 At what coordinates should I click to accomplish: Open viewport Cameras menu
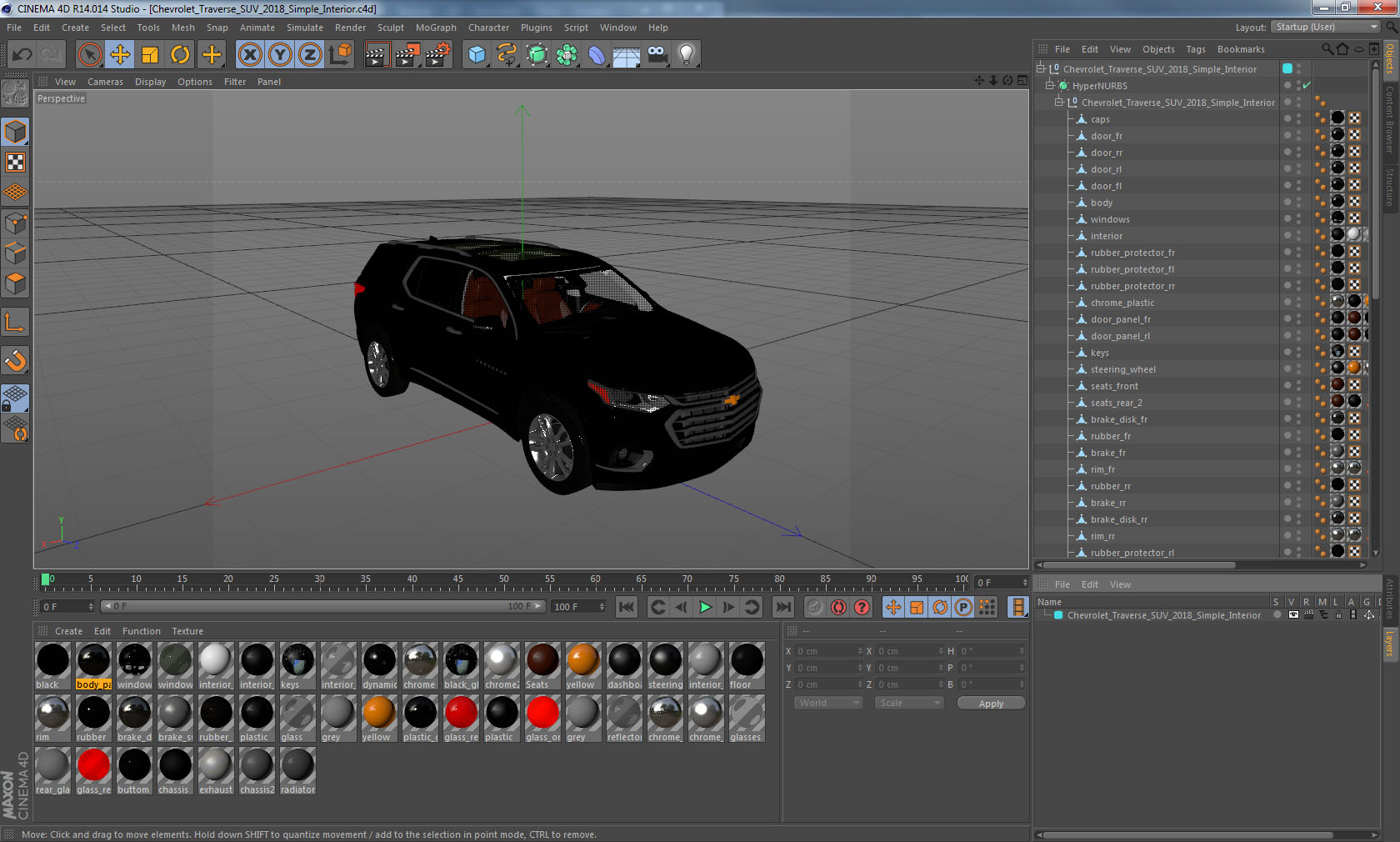coord(105,82)
